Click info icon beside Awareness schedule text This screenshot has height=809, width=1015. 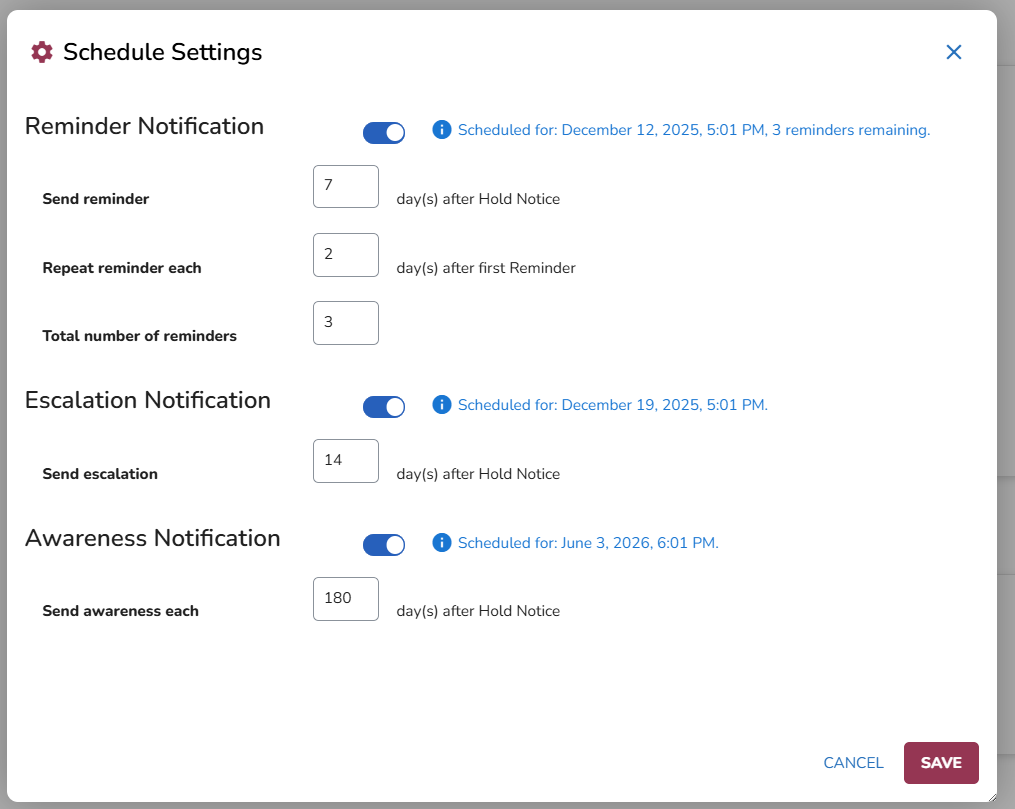[442, 542]
